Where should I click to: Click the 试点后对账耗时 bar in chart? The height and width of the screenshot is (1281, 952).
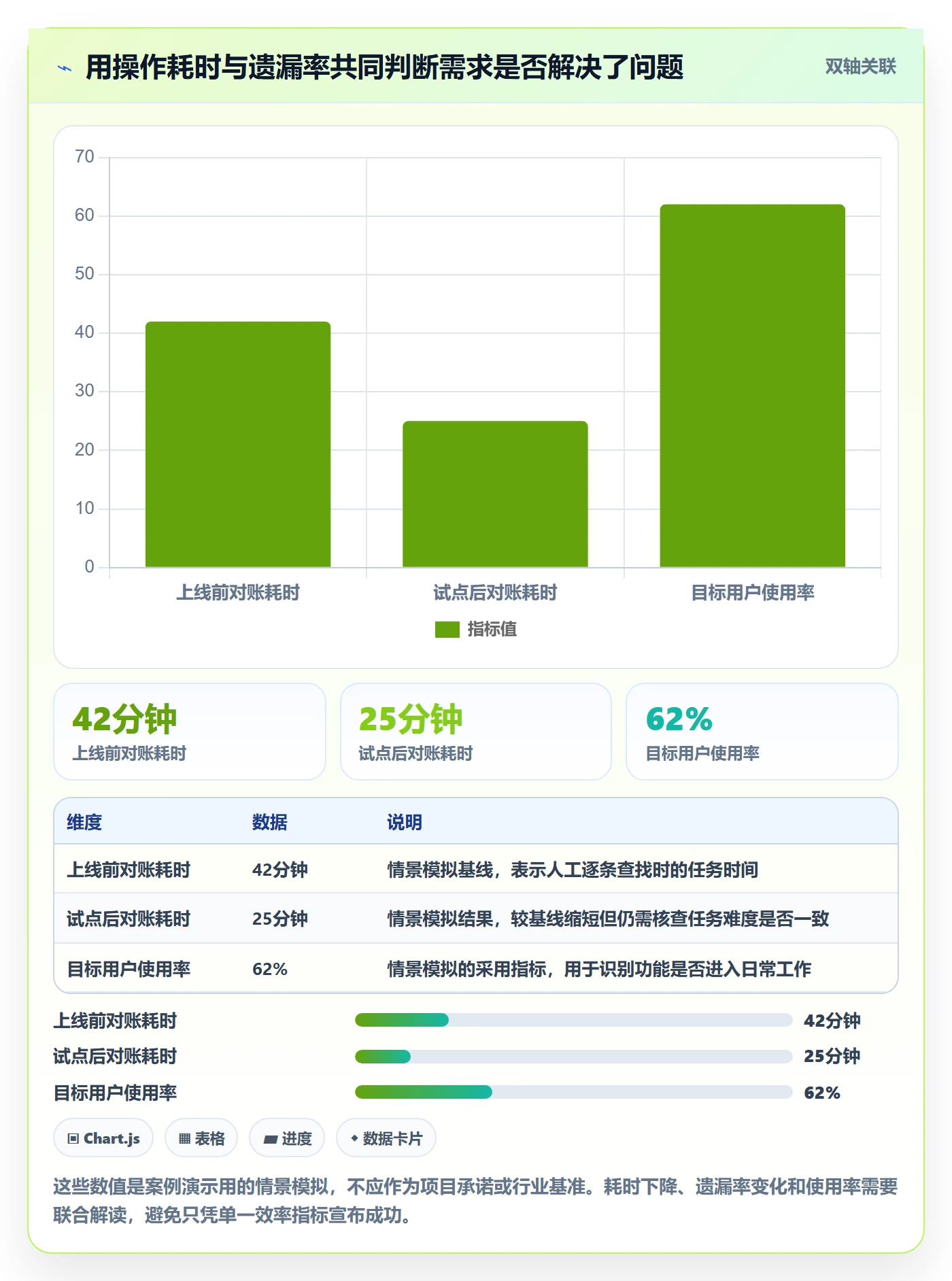495,494
